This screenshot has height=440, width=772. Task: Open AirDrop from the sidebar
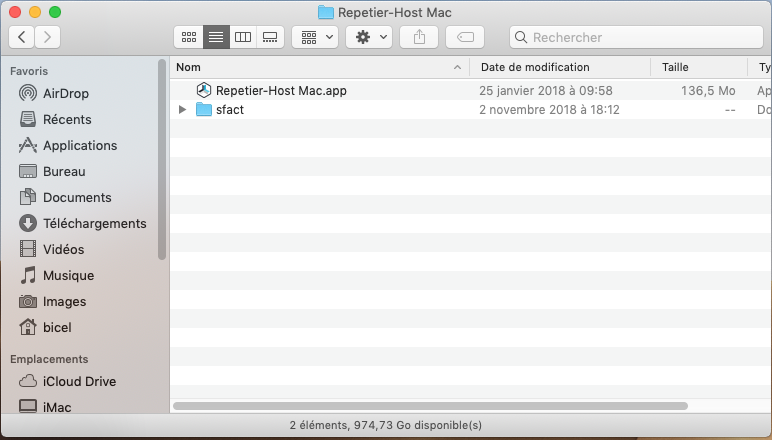pyautogui.click(x=66, y=94)
